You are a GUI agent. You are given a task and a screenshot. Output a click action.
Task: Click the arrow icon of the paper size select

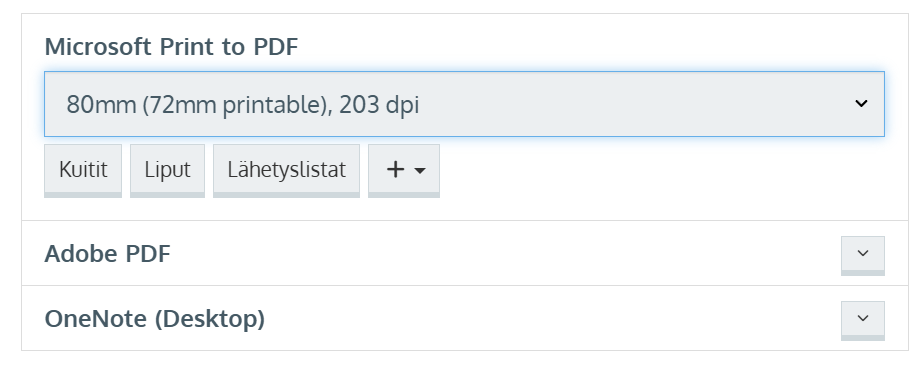click(861, 104)
